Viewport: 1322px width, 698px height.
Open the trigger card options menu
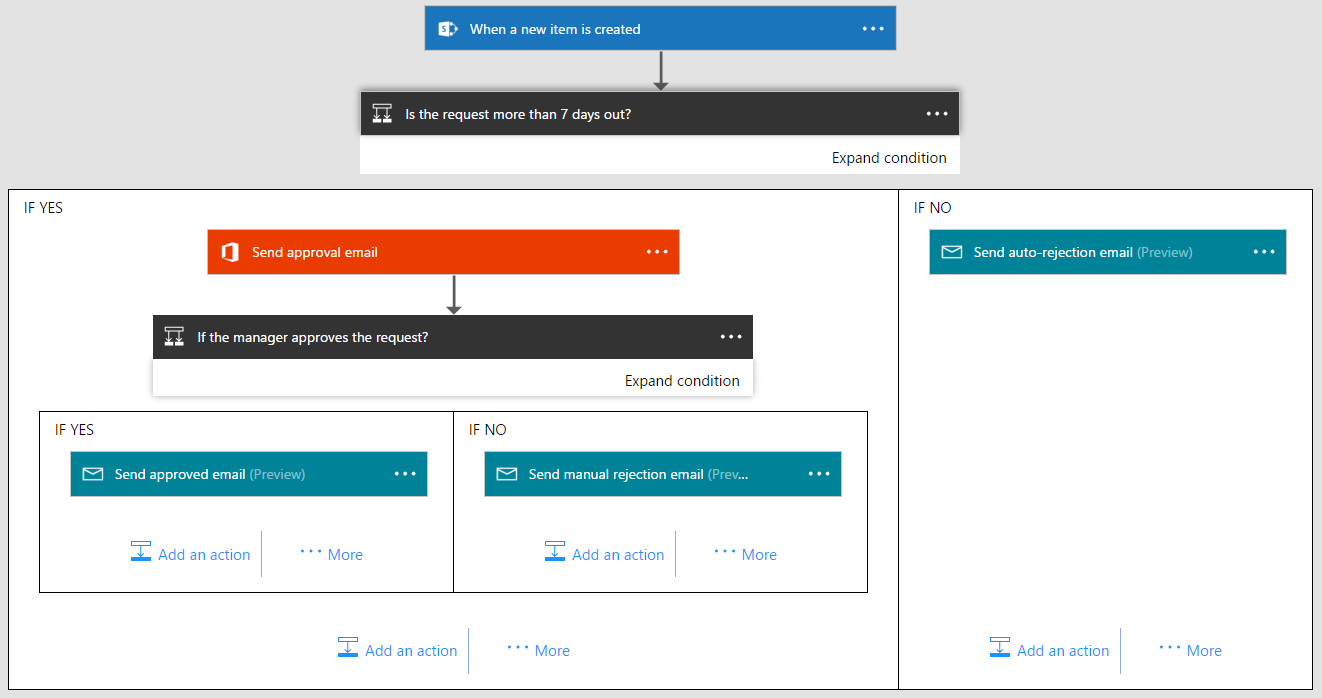[873, 28]
